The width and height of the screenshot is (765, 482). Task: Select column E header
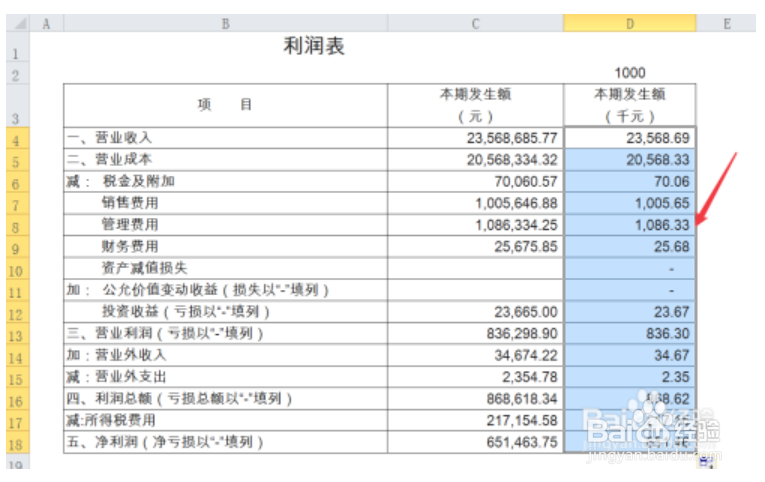pyautogui.click(x=726, y=23)
